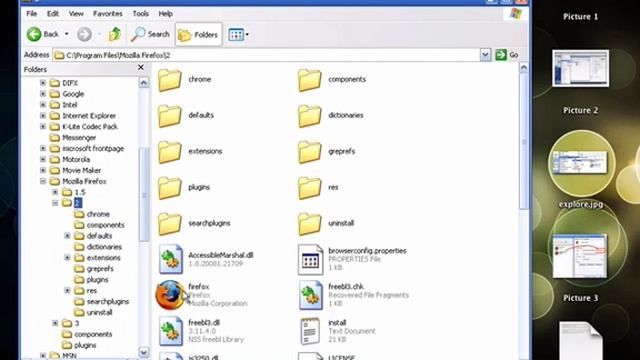Expand the Google tree node
640x360 pixels.
(x=43, y=94)
